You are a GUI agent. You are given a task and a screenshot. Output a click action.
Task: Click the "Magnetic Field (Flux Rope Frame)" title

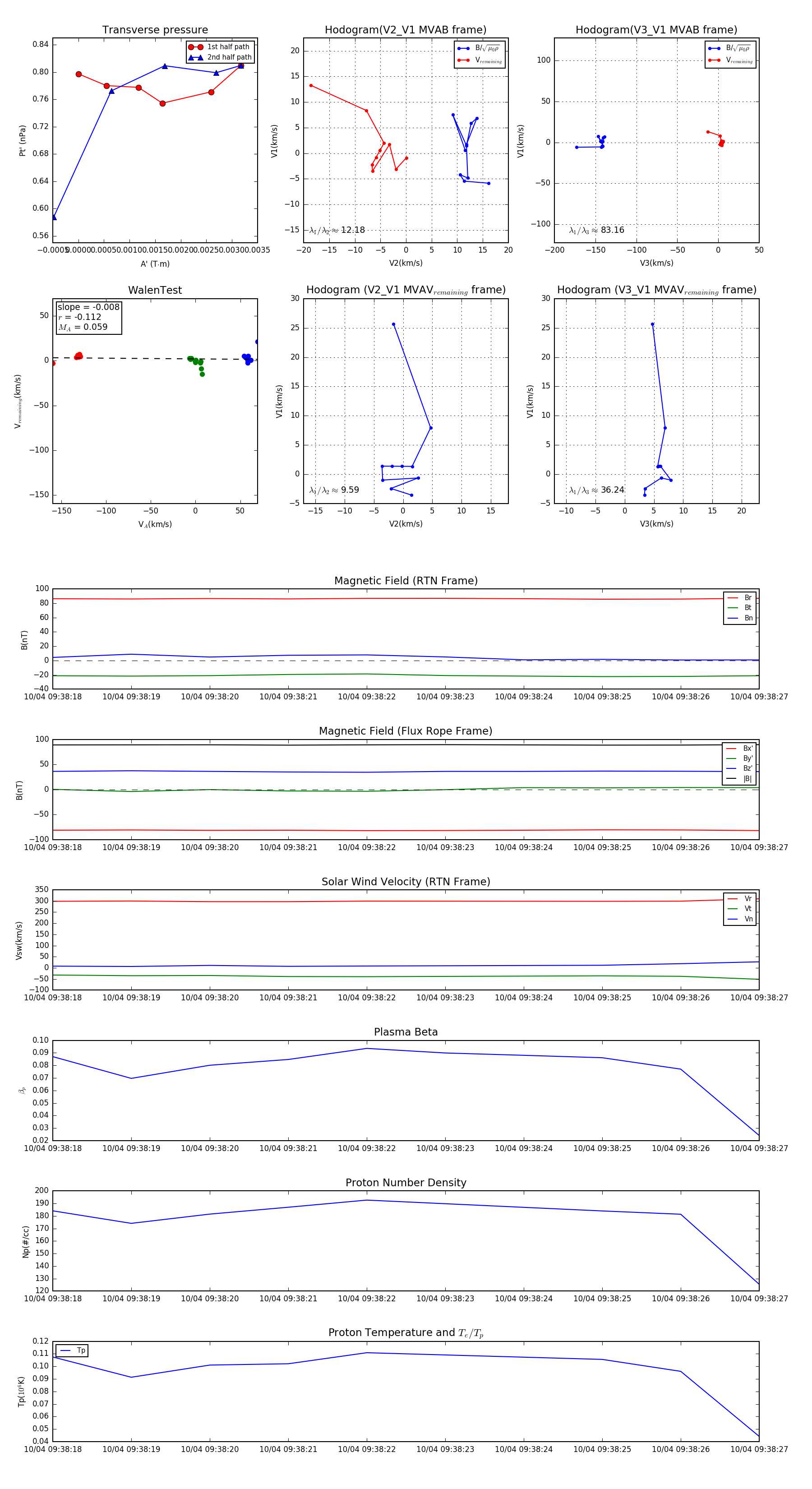click(406, 731)
